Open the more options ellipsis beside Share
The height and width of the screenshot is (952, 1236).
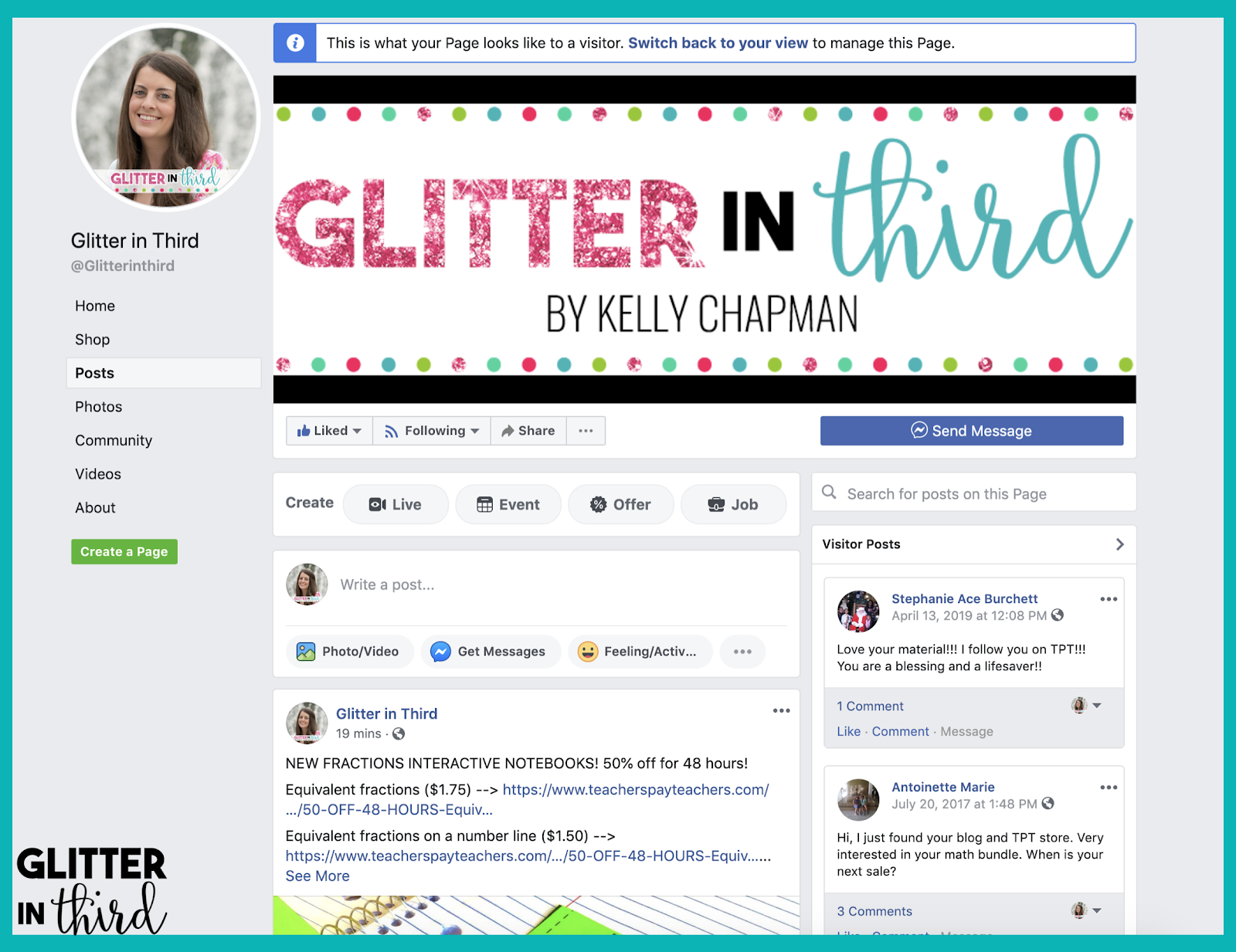[586, 431]
